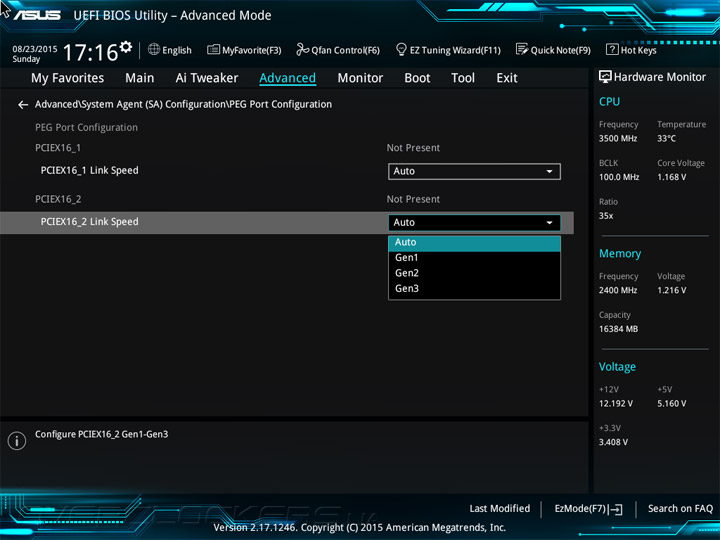The height and width of the screenshot is (540, 720).
Task: Click the BCLK value 100.0 MHz
Action: click(619, 177)
